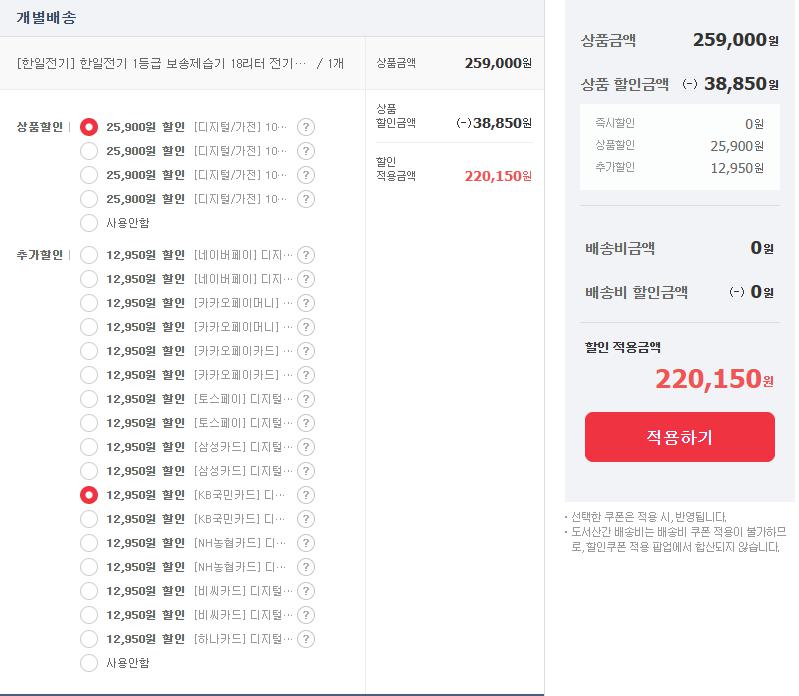The image size is (799, 696).
Task: Click the 한일전기 제습기 product title
Action: tap(162, 63)
